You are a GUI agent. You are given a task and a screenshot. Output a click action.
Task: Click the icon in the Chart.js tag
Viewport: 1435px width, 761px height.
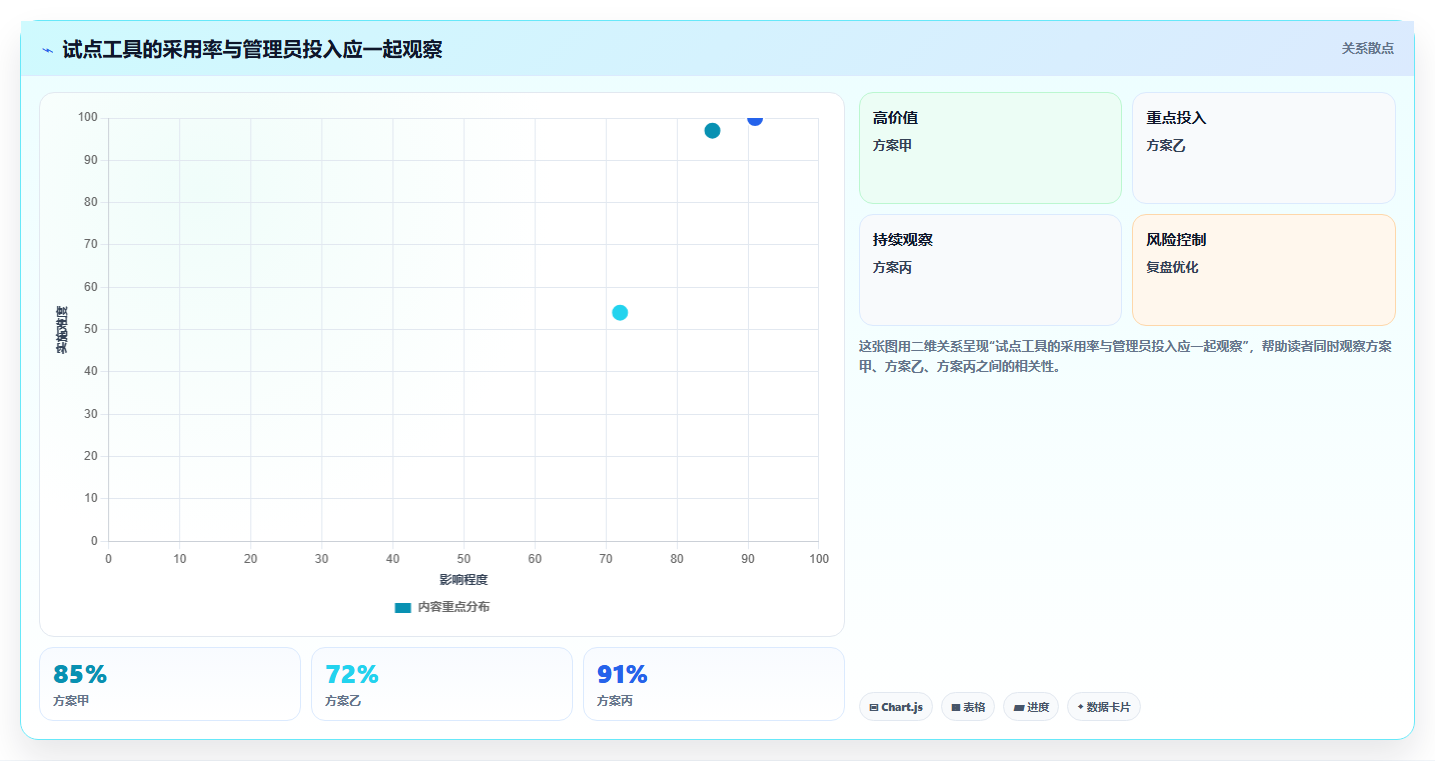coord(874,707)
